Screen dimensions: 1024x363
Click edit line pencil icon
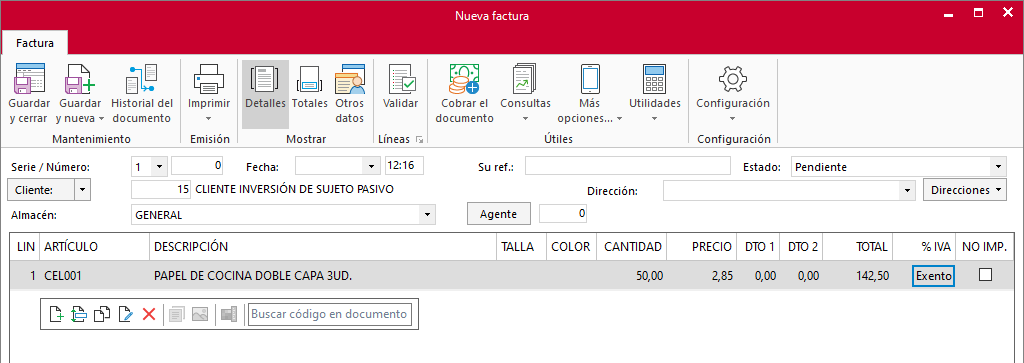[x=125, y=314]
